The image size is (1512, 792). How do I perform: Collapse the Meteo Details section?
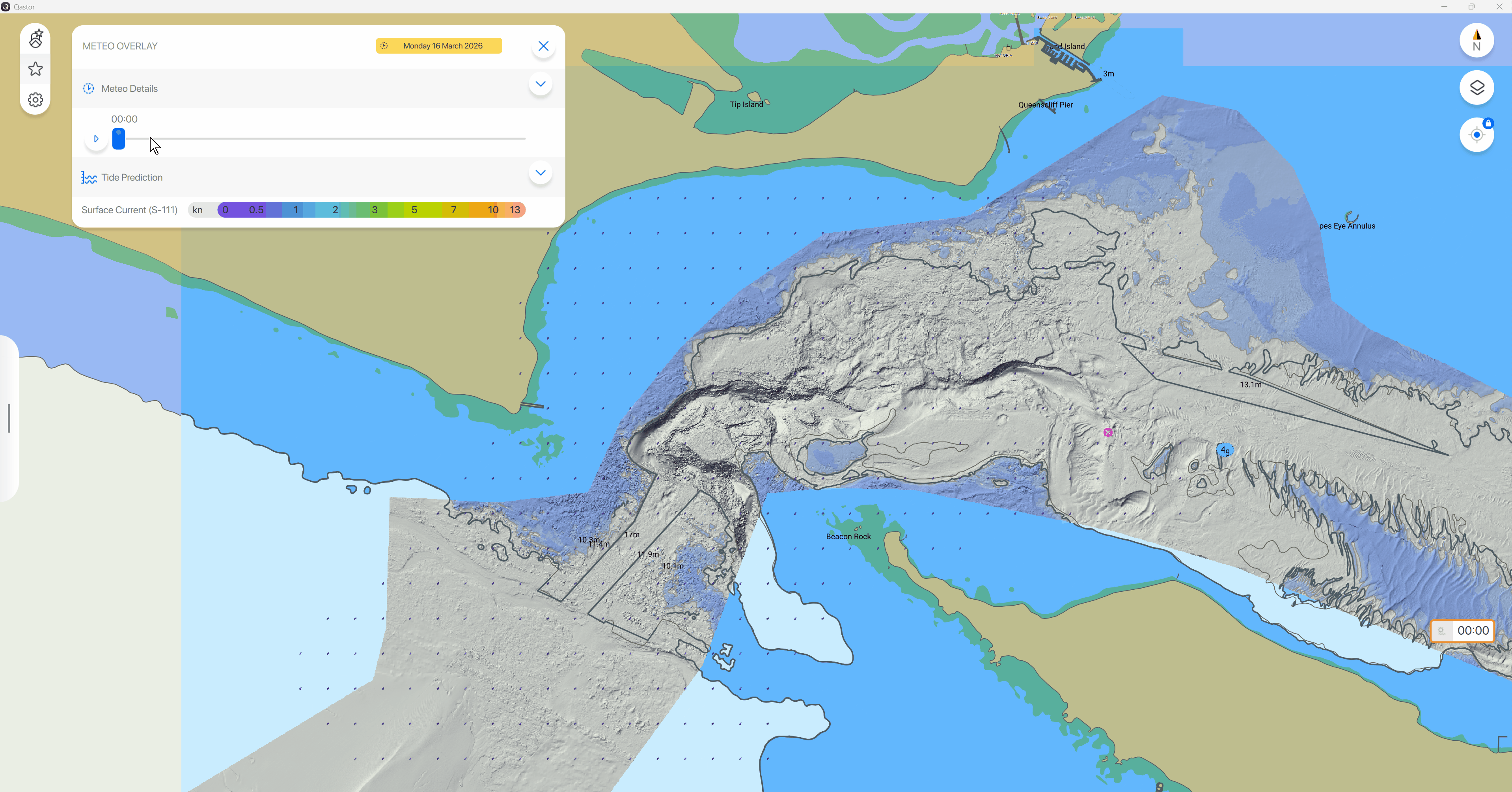pyautogui.click(x=540, y=83)
